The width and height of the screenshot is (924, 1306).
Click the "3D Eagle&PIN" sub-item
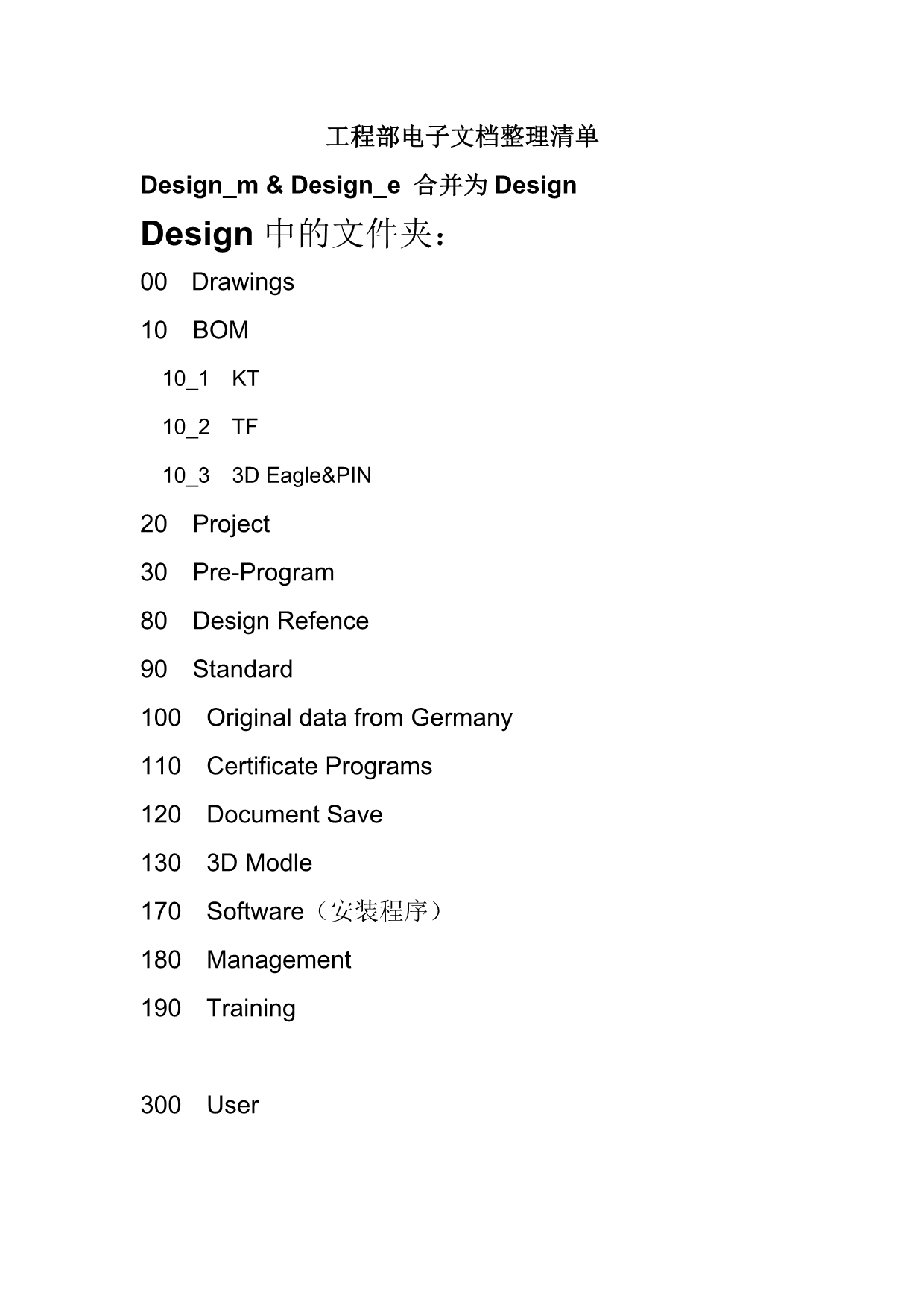pos(301,475)
